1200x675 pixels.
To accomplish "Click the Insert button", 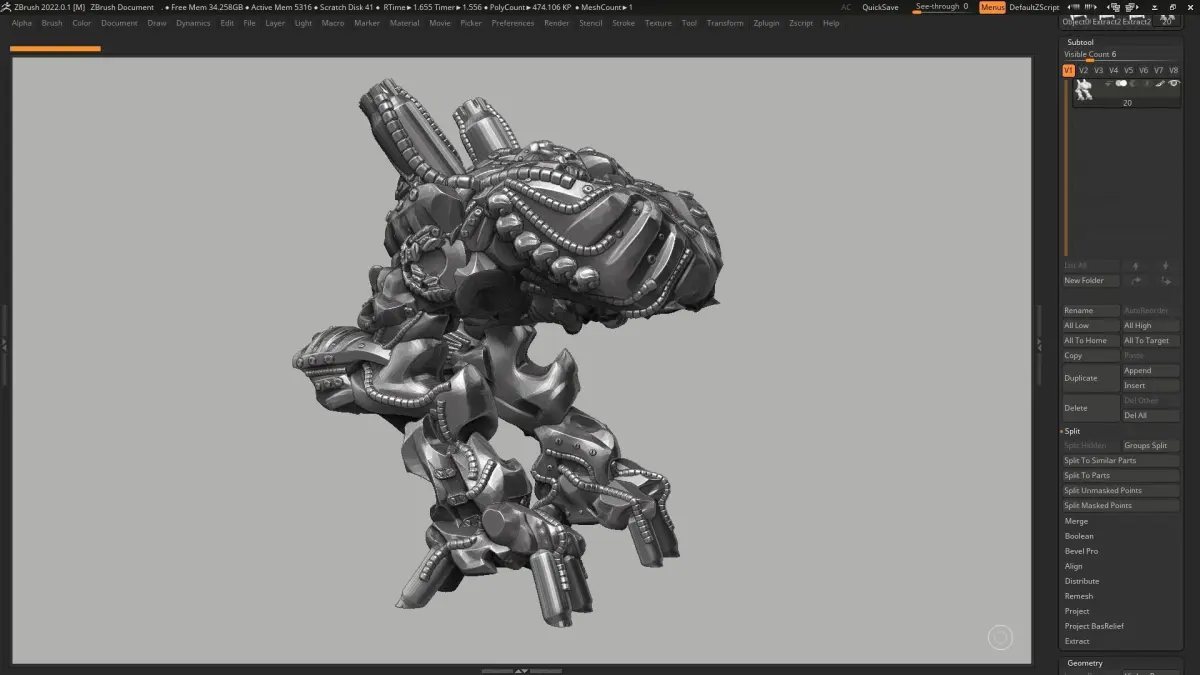I will [x=1151, y=386].
